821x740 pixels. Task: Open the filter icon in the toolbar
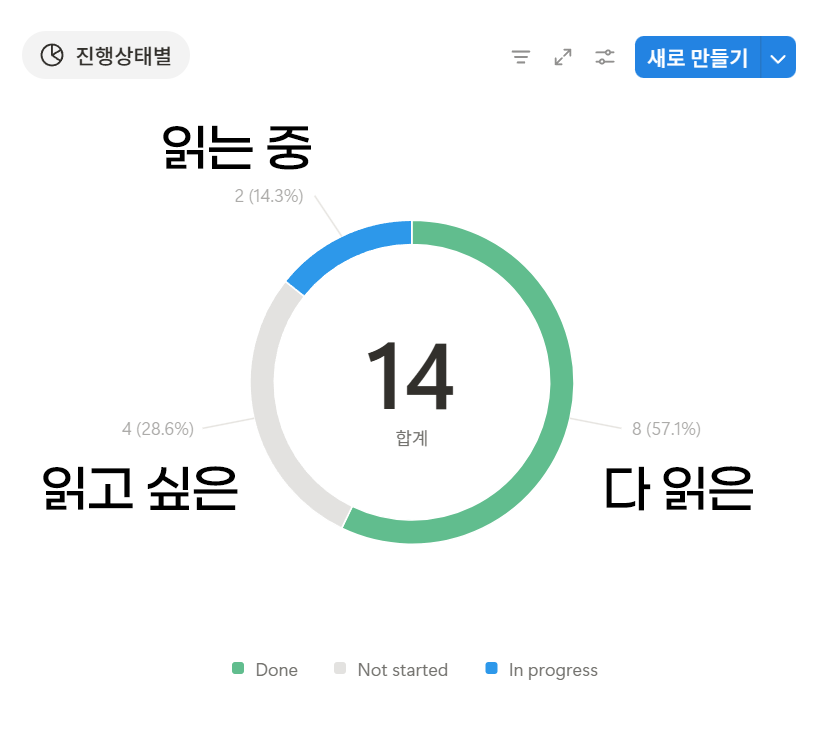tap(520, 57)
